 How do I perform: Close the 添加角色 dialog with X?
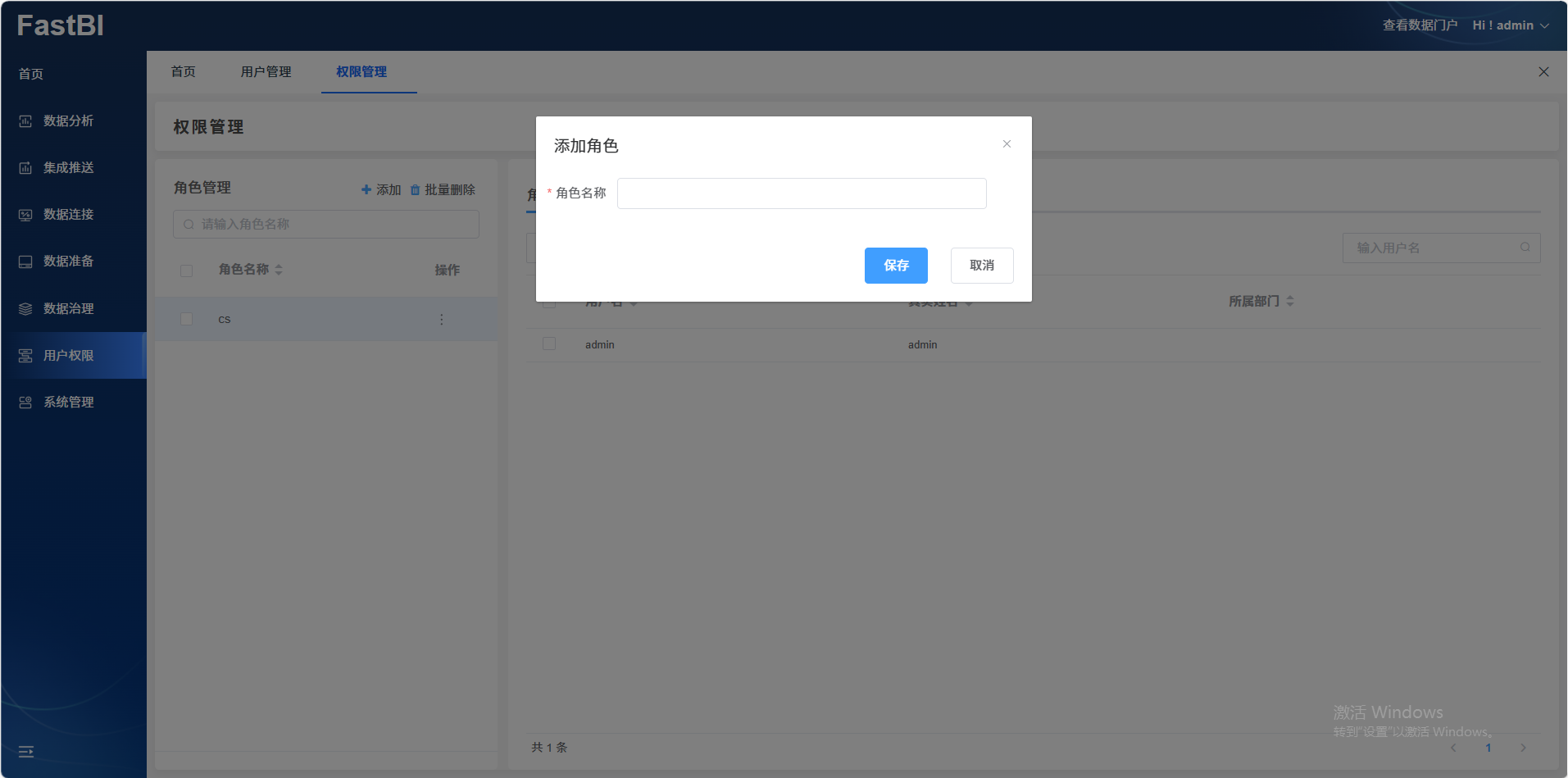coord(1007,144)
